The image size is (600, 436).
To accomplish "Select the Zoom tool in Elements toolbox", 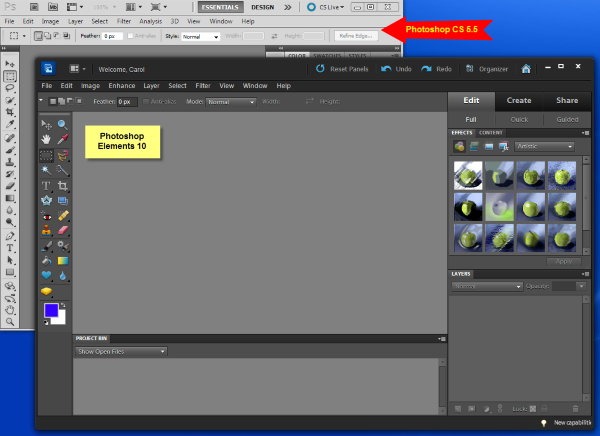I will tap(63, 124).
